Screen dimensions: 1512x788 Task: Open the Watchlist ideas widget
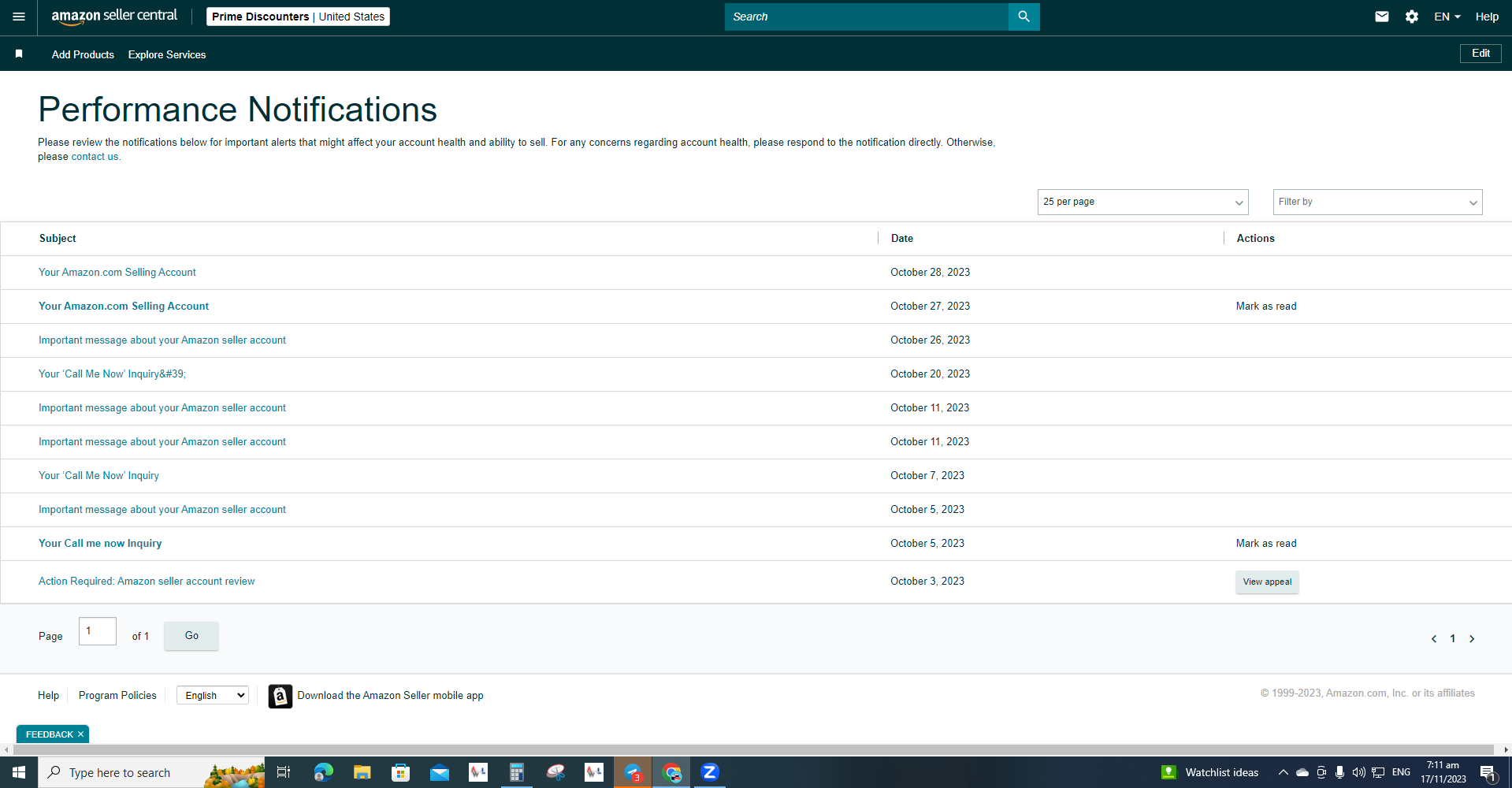click(x=1210, y=772)
